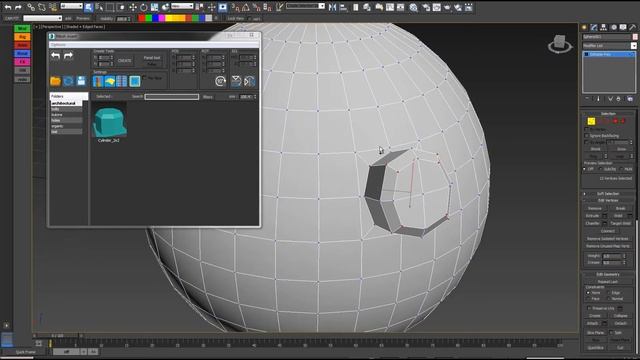Toggle the Percent Snap icon
Image resolution: width=640 pixels, height=360 pixels.
click(x=257, y=7)
